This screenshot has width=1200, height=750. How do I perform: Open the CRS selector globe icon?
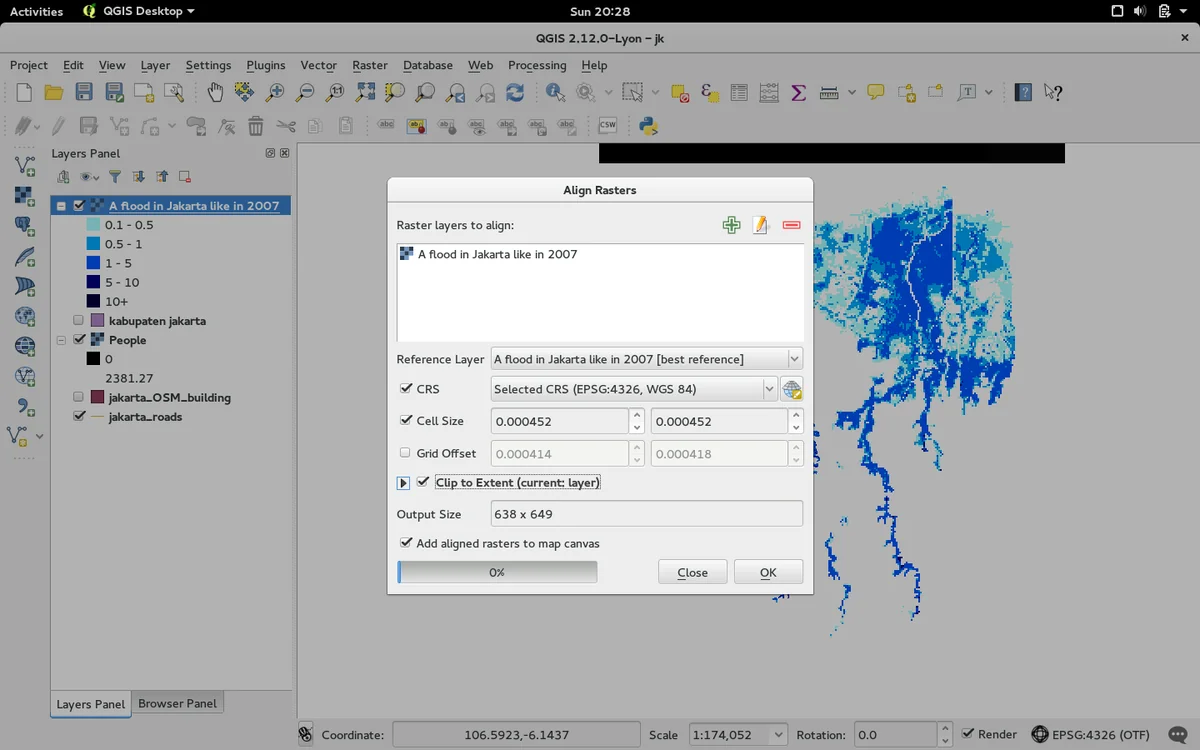(791, 389)
